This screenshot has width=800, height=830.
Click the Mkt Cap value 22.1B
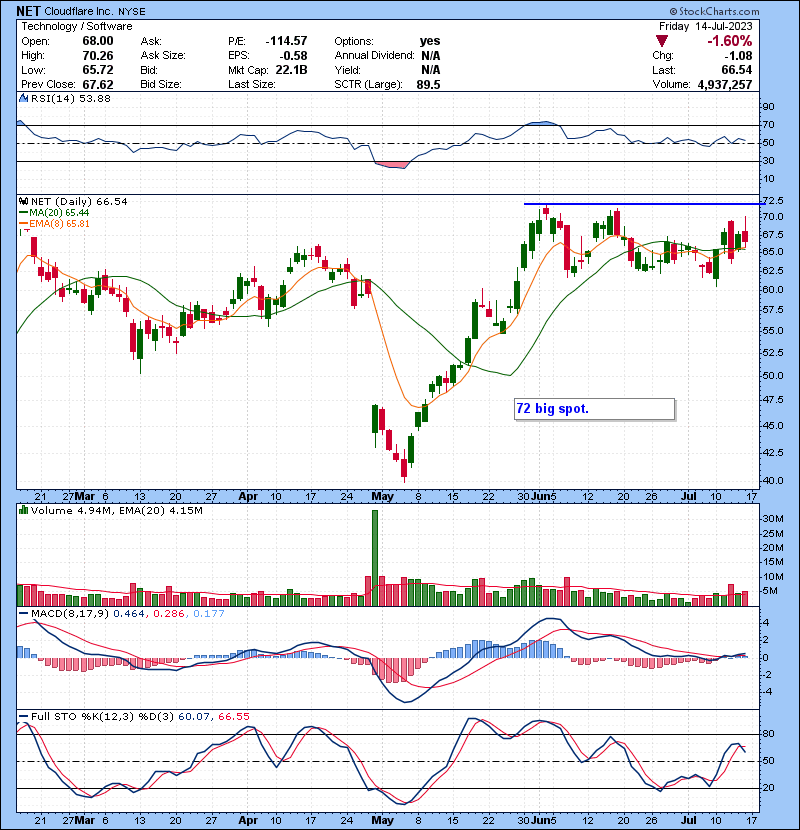coord(292,70)
